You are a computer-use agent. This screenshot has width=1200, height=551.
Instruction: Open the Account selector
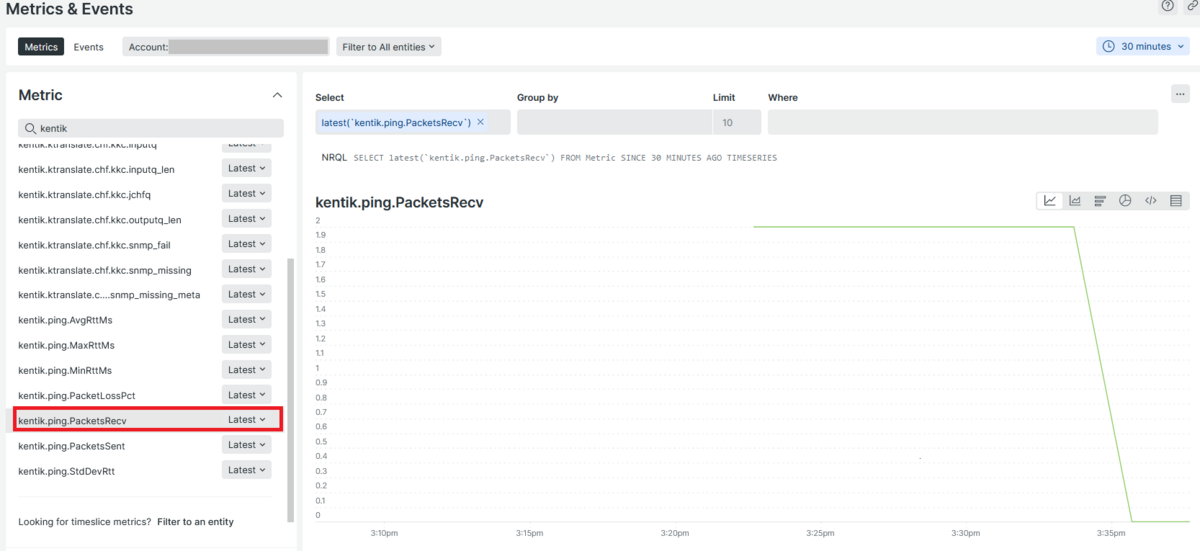pyautogui.click(x=226, y=47)
